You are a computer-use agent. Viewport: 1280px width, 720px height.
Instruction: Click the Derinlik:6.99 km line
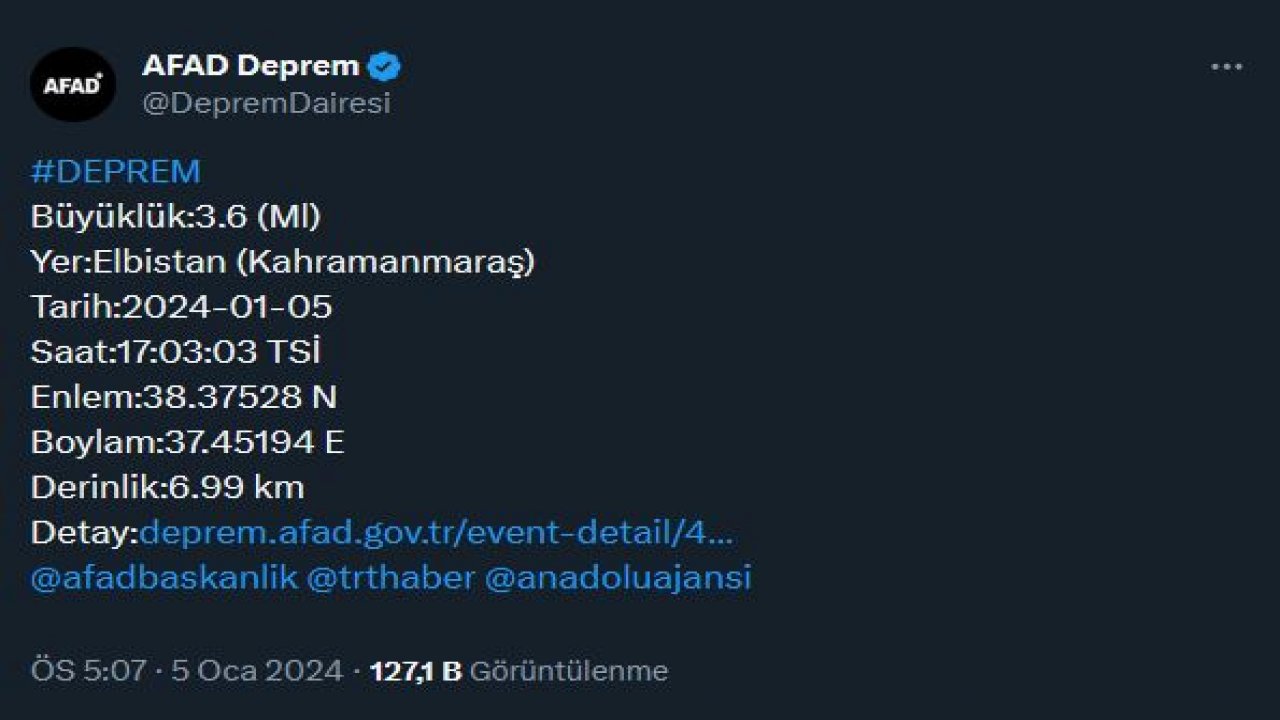pyautogui.click(x=168, y=487)
